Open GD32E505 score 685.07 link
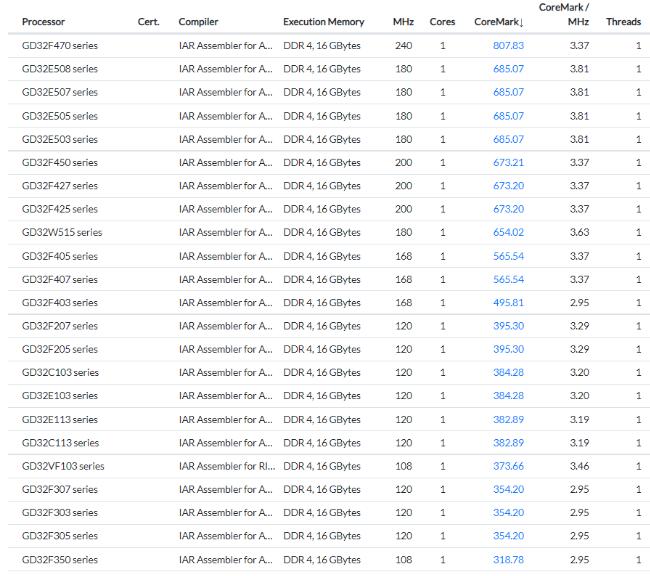Screen dimensions: 650x576 click(508, 116)
